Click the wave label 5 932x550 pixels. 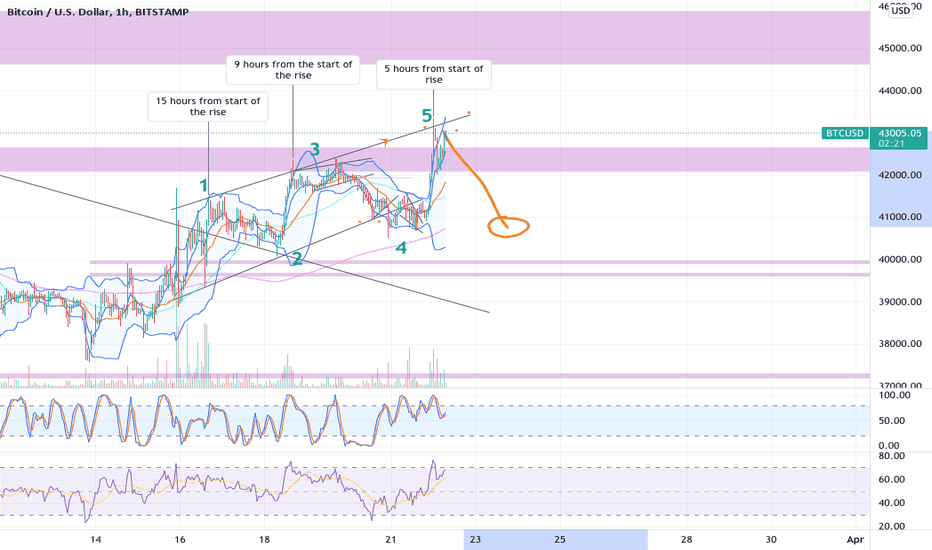(426, 115)
